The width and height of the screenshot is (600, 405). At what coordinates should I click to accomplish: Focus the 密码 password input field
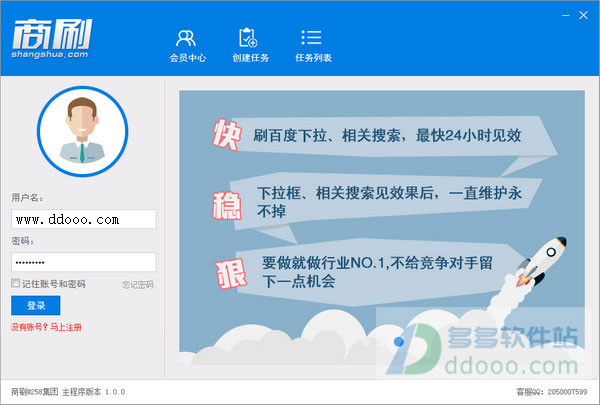click(x=83, y=262)
